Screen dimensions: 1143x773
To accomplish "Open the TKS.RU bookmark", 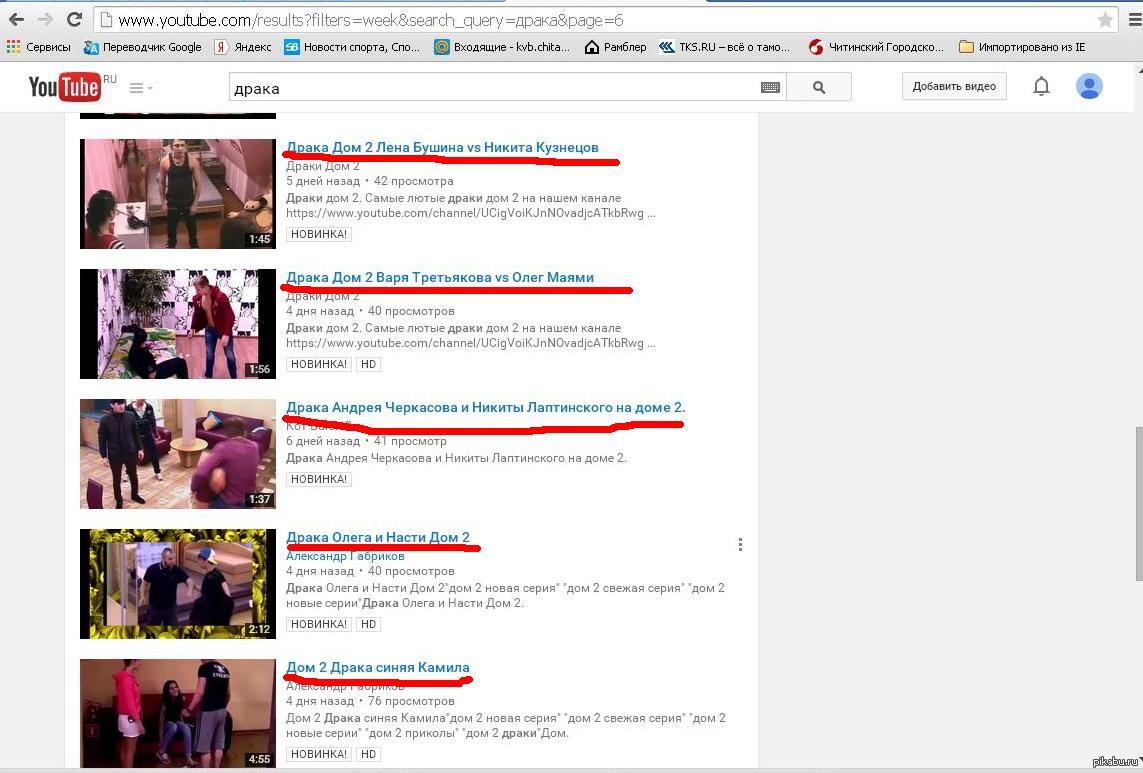I will [724, 47].
